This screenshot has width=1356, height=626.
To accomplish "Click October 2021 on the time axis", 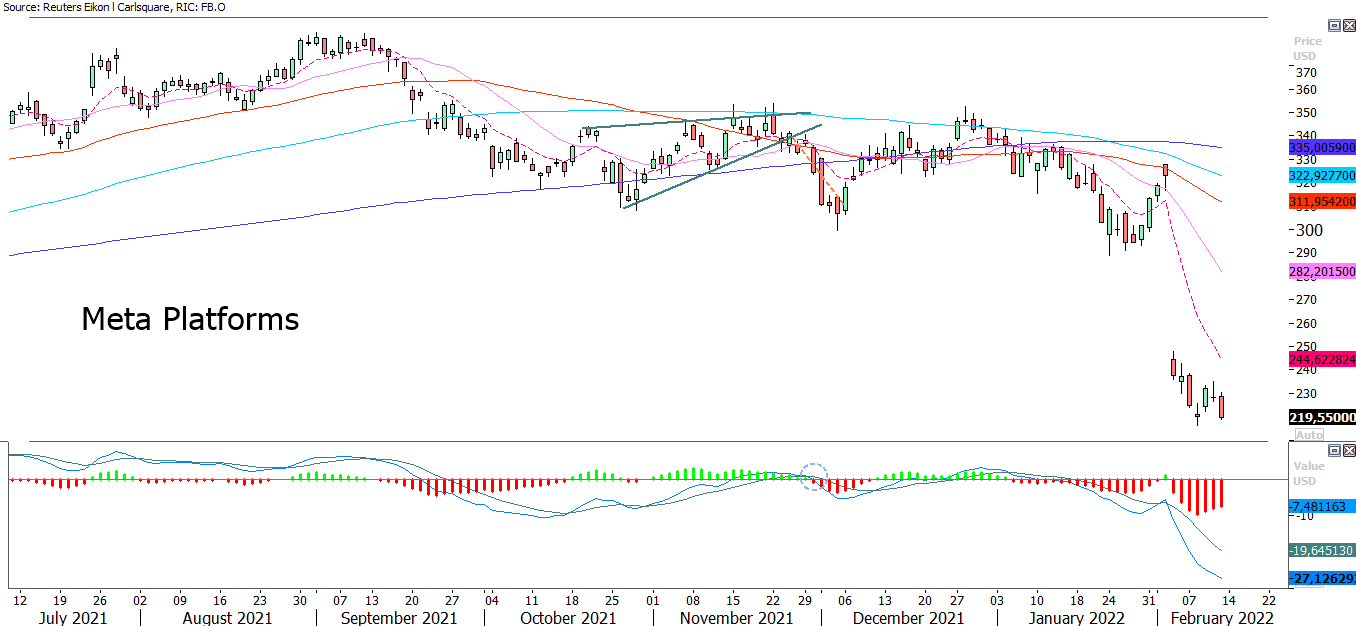I will tap(570, 618).
